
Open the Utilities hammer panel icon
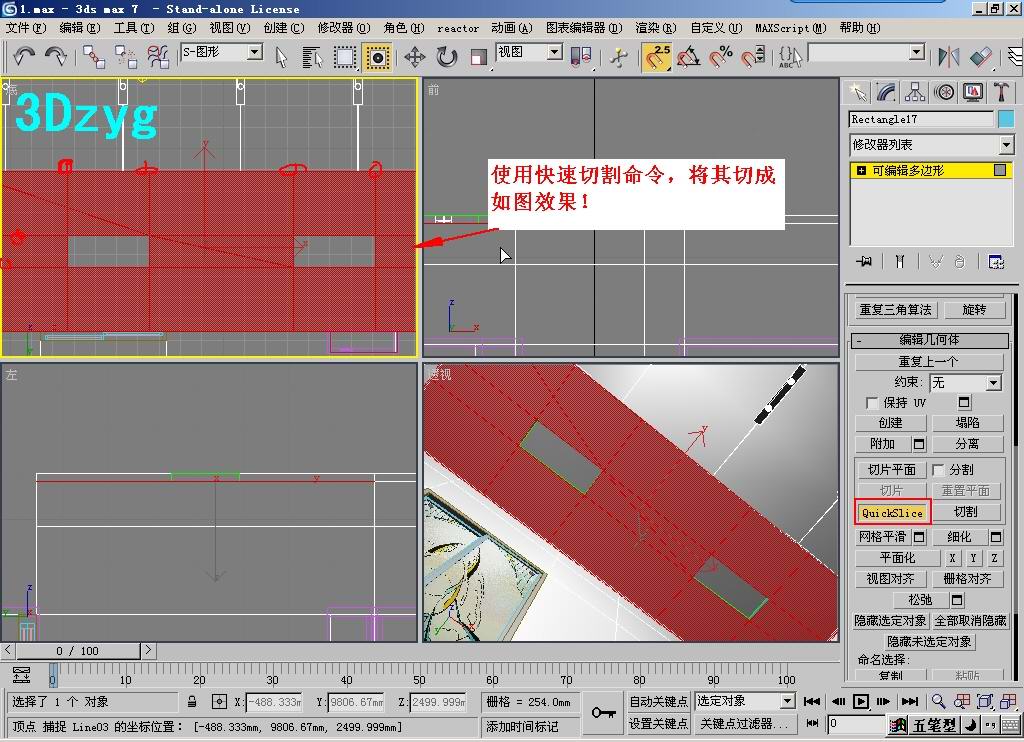pos(1001,92)
